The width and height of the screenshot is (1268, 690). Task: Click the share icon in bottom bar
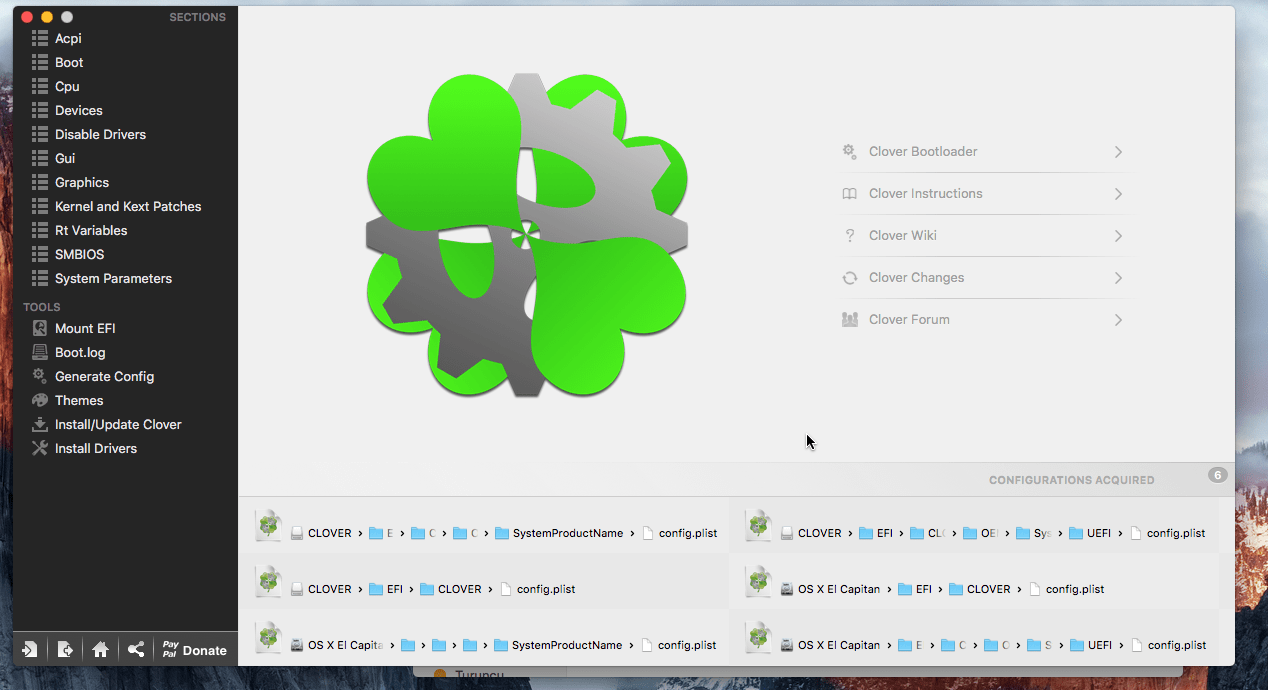click(136, 650)
